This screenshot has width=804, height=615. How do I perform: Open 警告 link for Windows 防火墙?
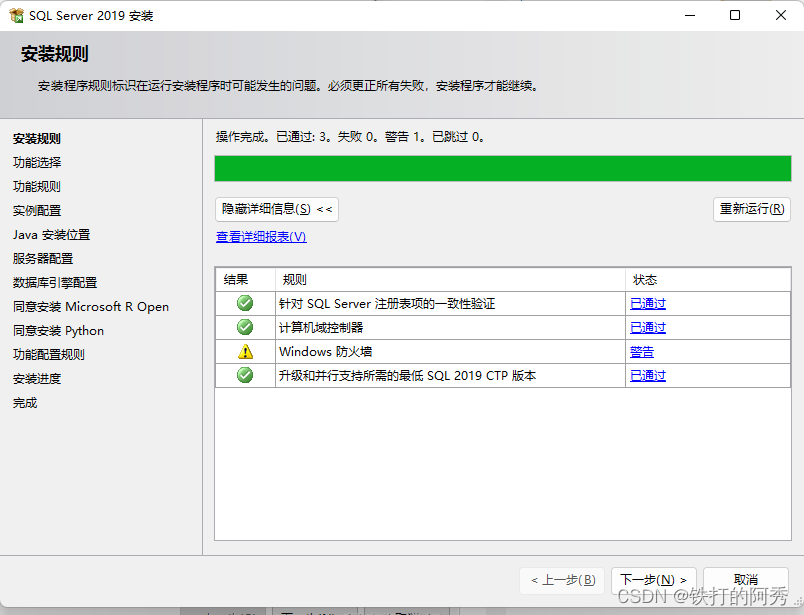pos(642,352)
